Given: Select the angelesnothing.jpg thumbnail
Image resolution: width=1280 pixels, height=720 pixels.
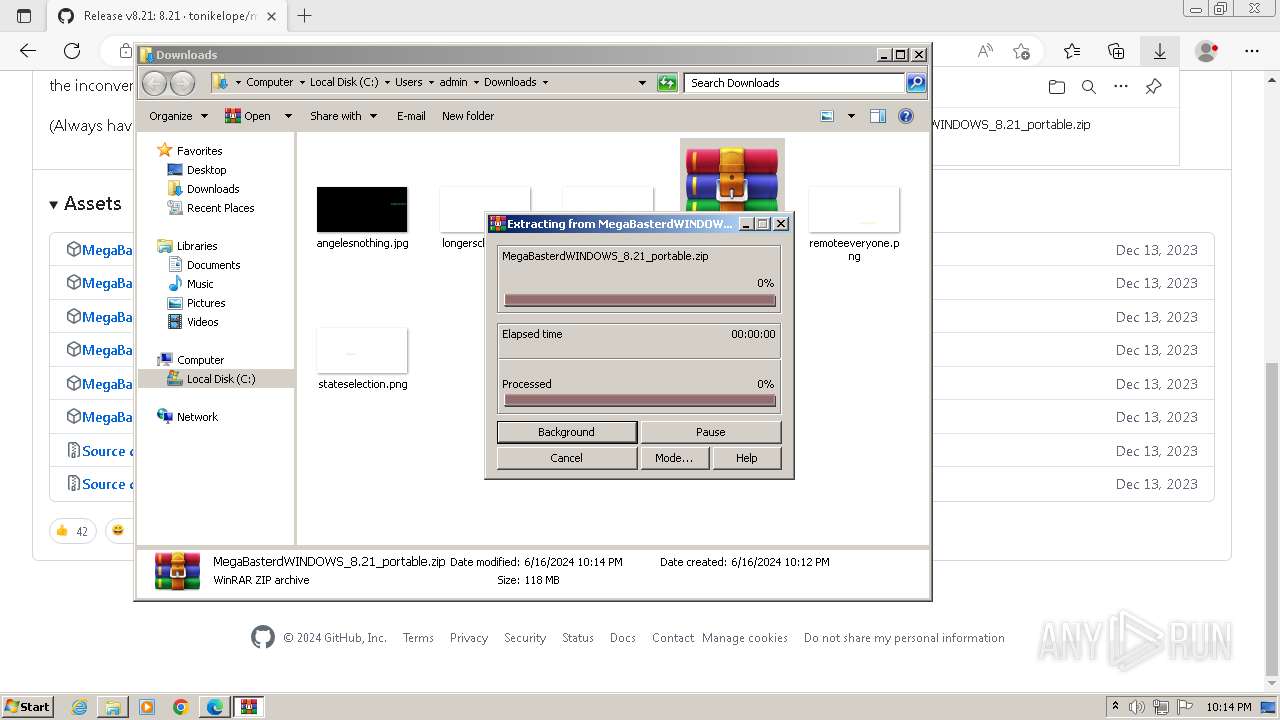Looking at the screenshot, I should click(362, 209).
